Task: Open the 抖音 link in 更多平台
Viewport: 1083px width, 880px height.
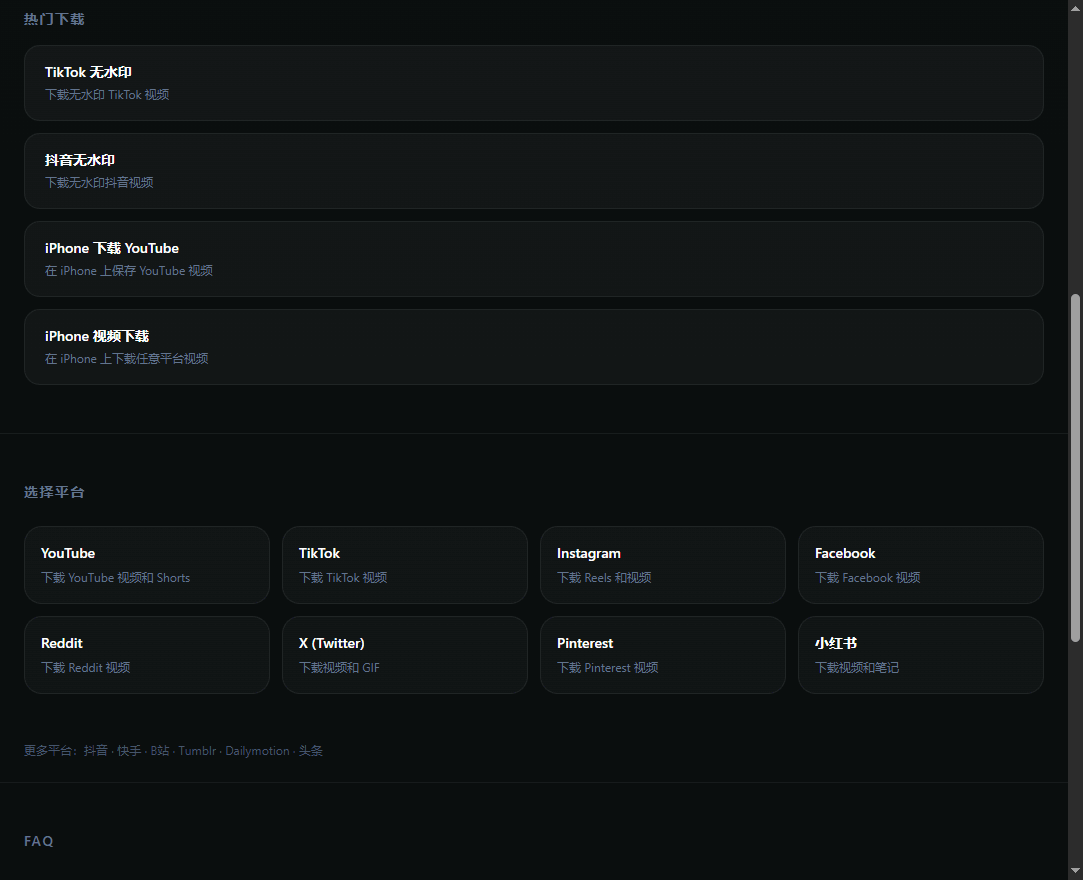Action: point(95,751)
